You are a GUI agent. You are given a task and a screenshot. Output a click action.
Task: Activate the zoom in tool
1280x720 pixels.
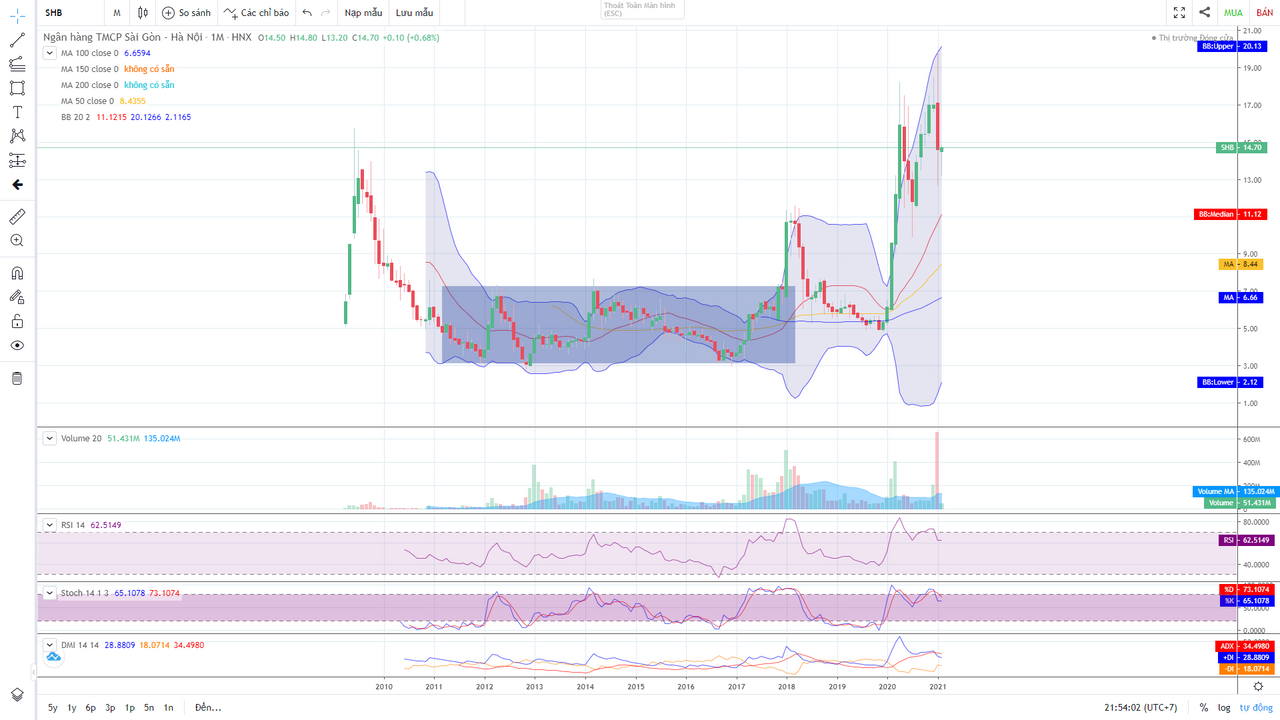pyautogui.click(x=17, y=241)
